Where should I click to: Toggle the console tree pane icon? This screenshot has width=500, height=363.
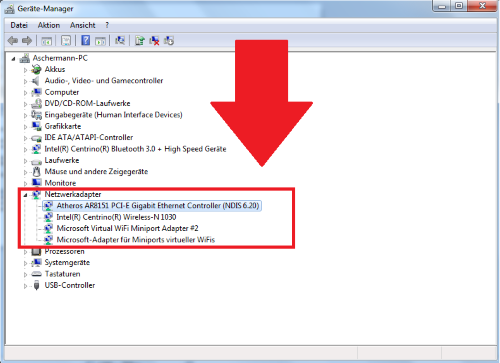pyautogui.click(x=46, y=41)
